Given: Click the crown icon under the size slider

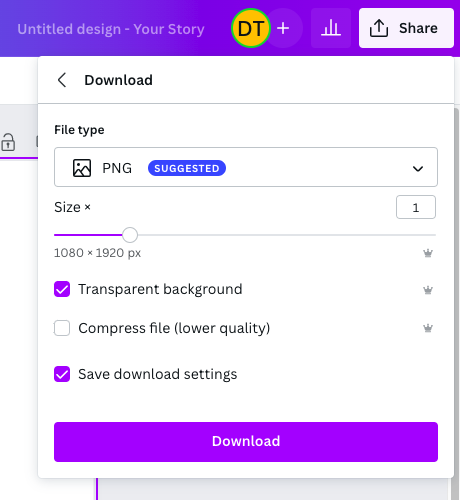Looking at the screenshot, I should (x=428, y=253).
